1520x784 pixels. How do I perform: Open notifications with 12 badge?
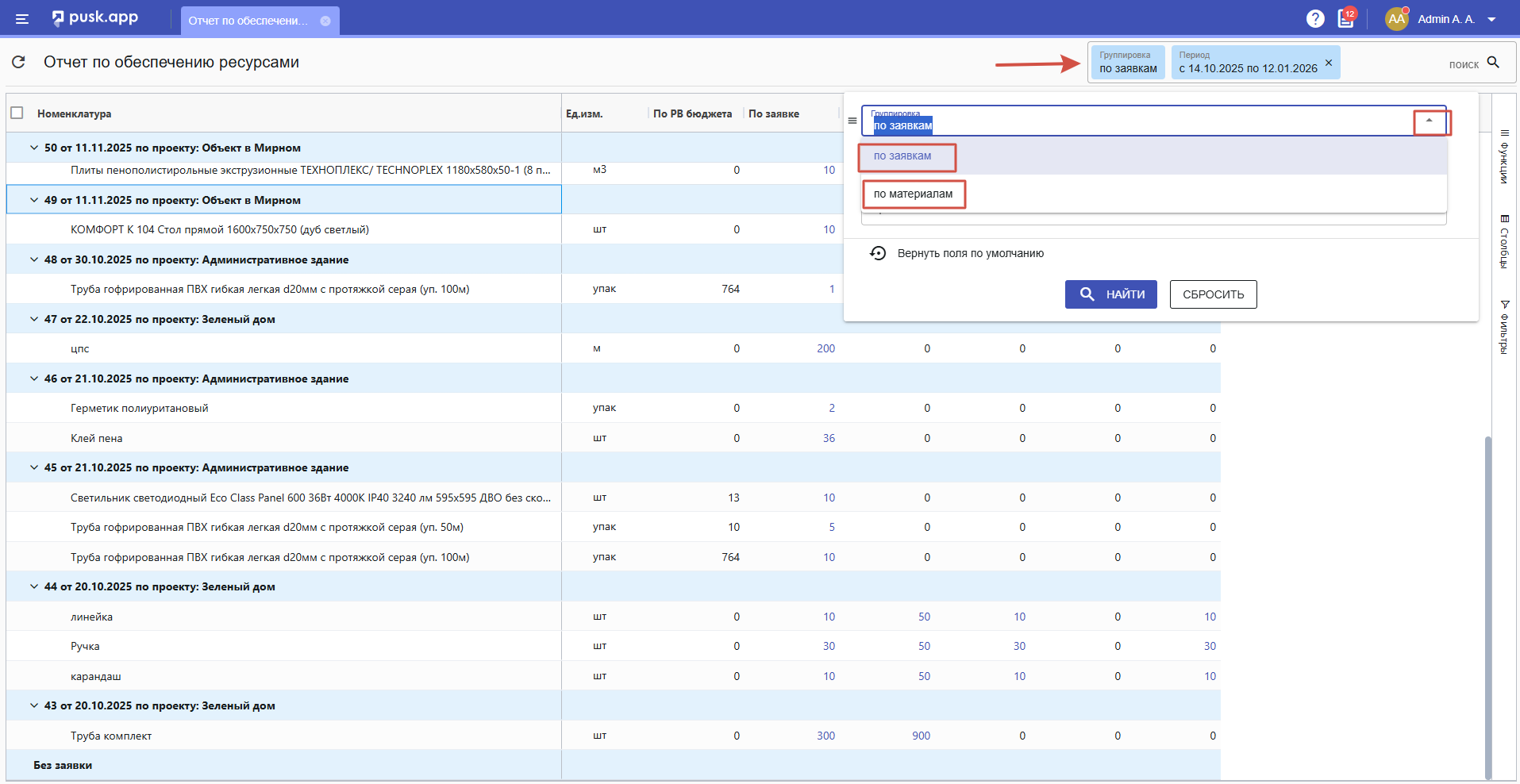click(x=1346, y=18)
